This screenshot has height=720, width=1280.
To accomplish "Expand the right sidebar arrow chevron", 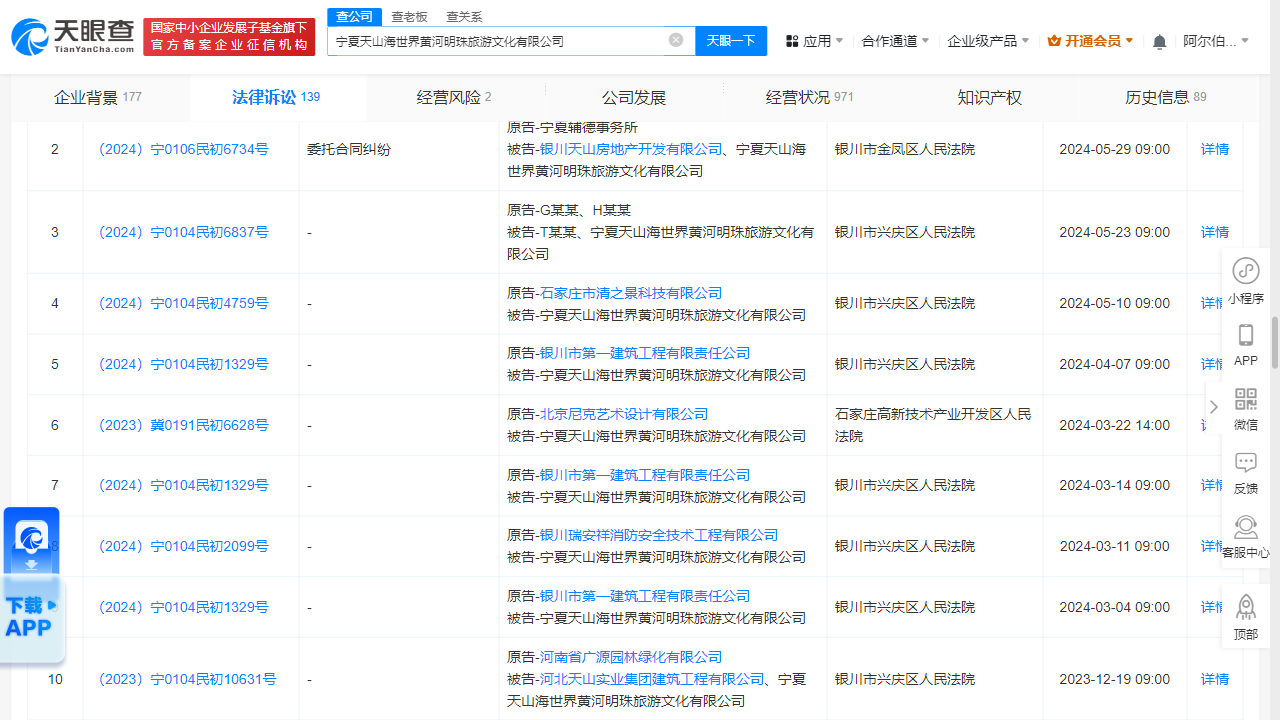I will 1214,407.
